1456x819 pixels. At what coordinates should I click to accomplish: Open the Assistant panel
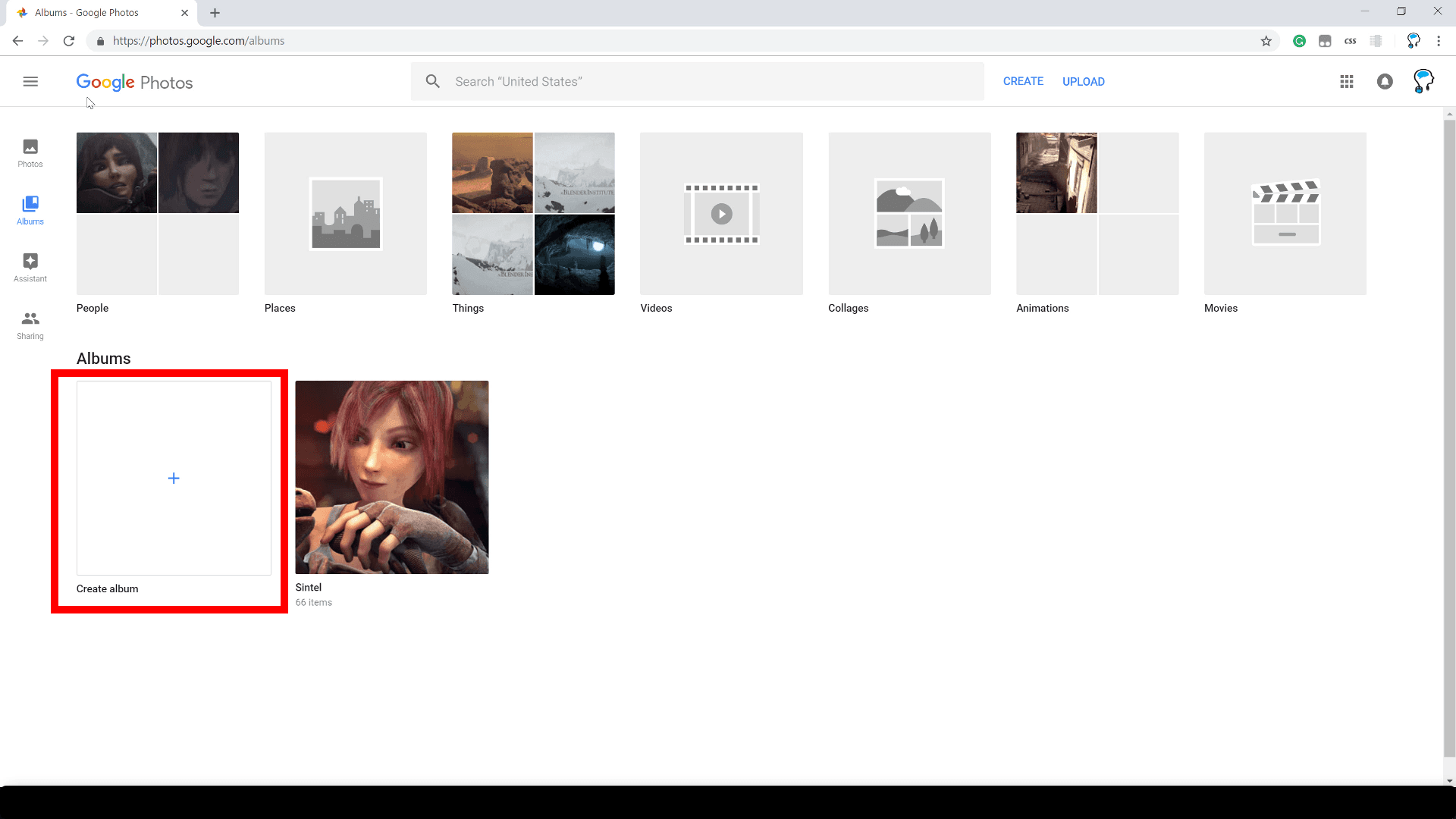(x=30, y=267)
